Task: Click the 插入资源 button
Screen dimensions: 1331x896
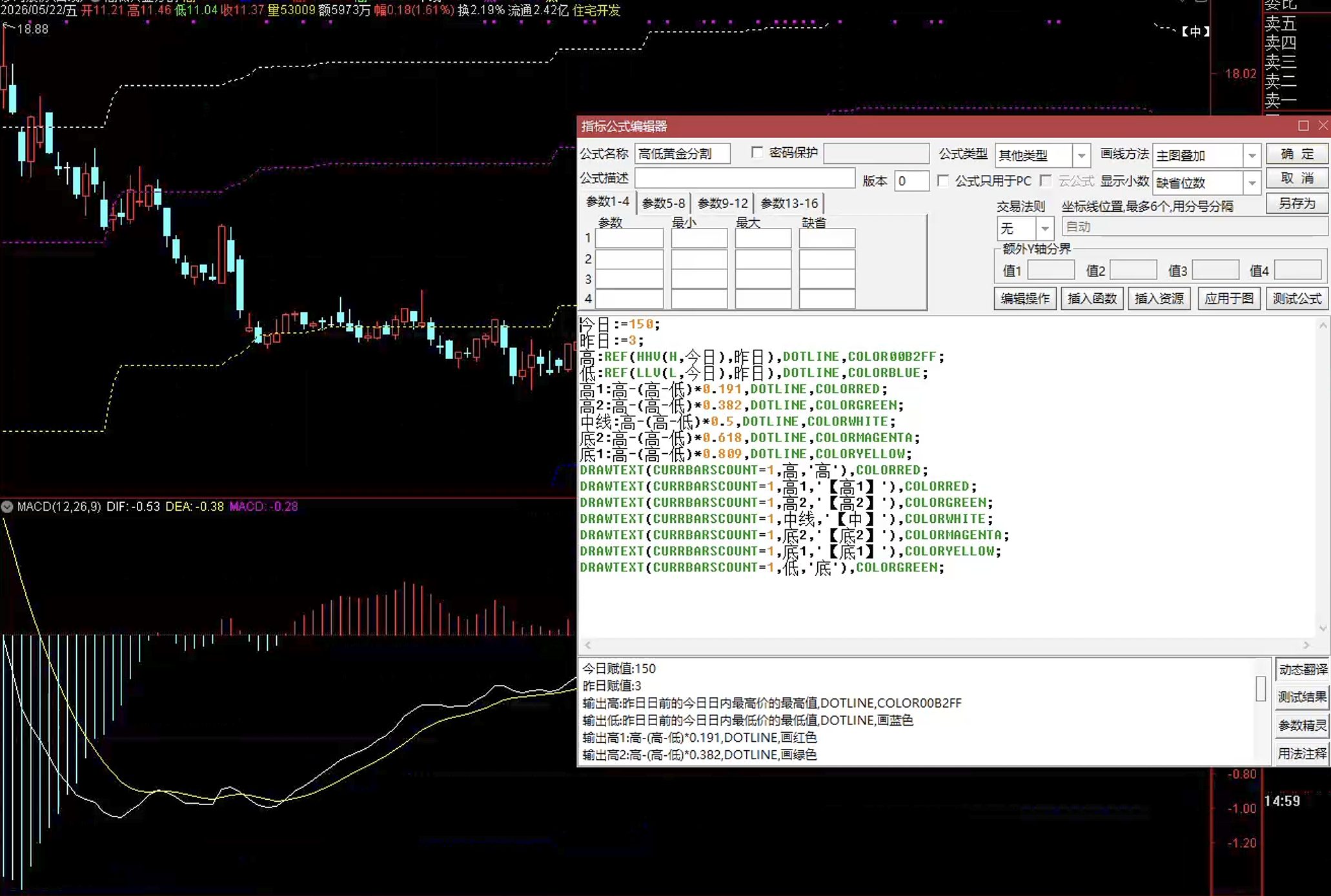Action: pyautogui.click(x=1159, y=298)
